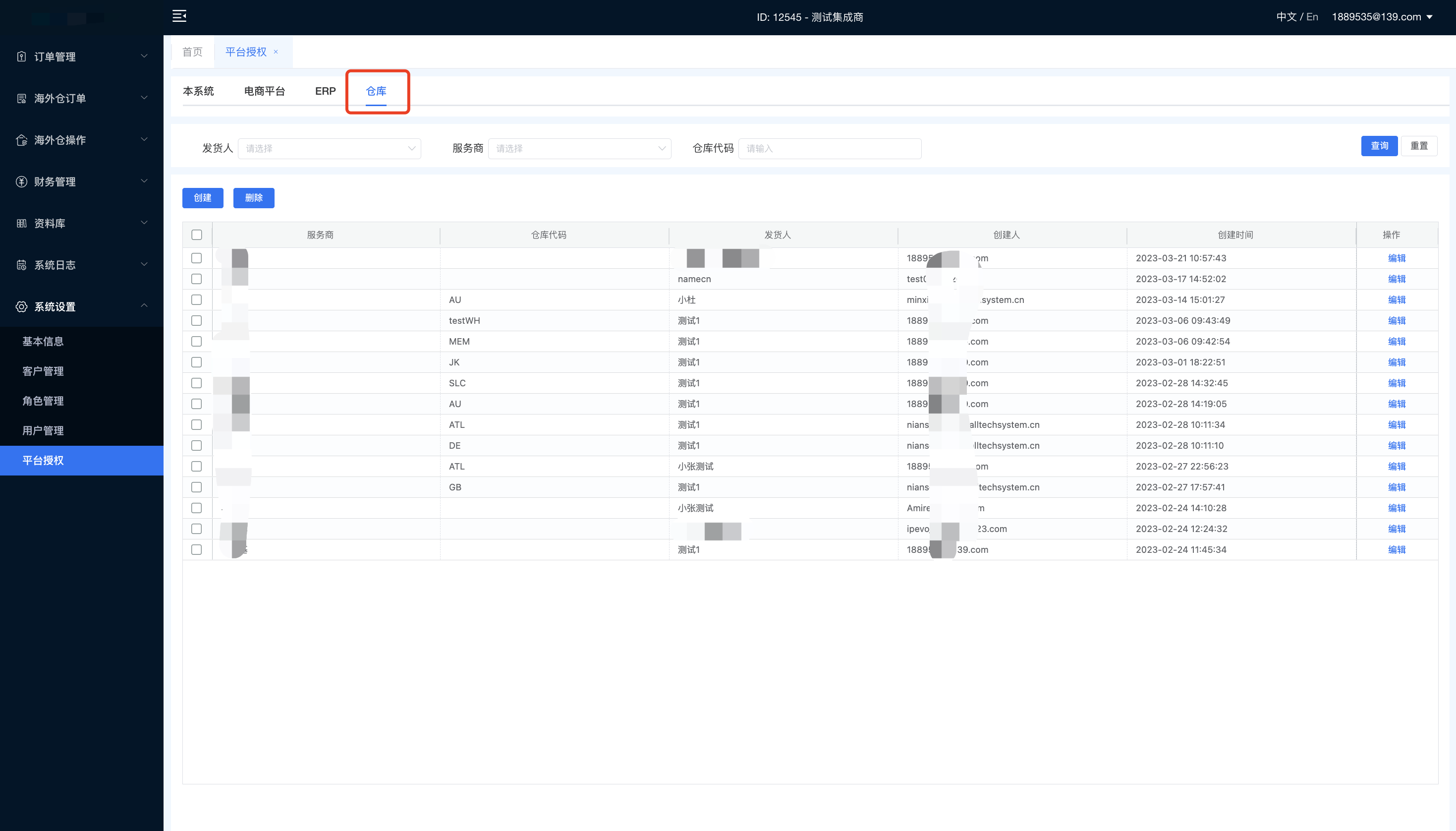
Task: Click the 创建 button
Action: [203, 198]
